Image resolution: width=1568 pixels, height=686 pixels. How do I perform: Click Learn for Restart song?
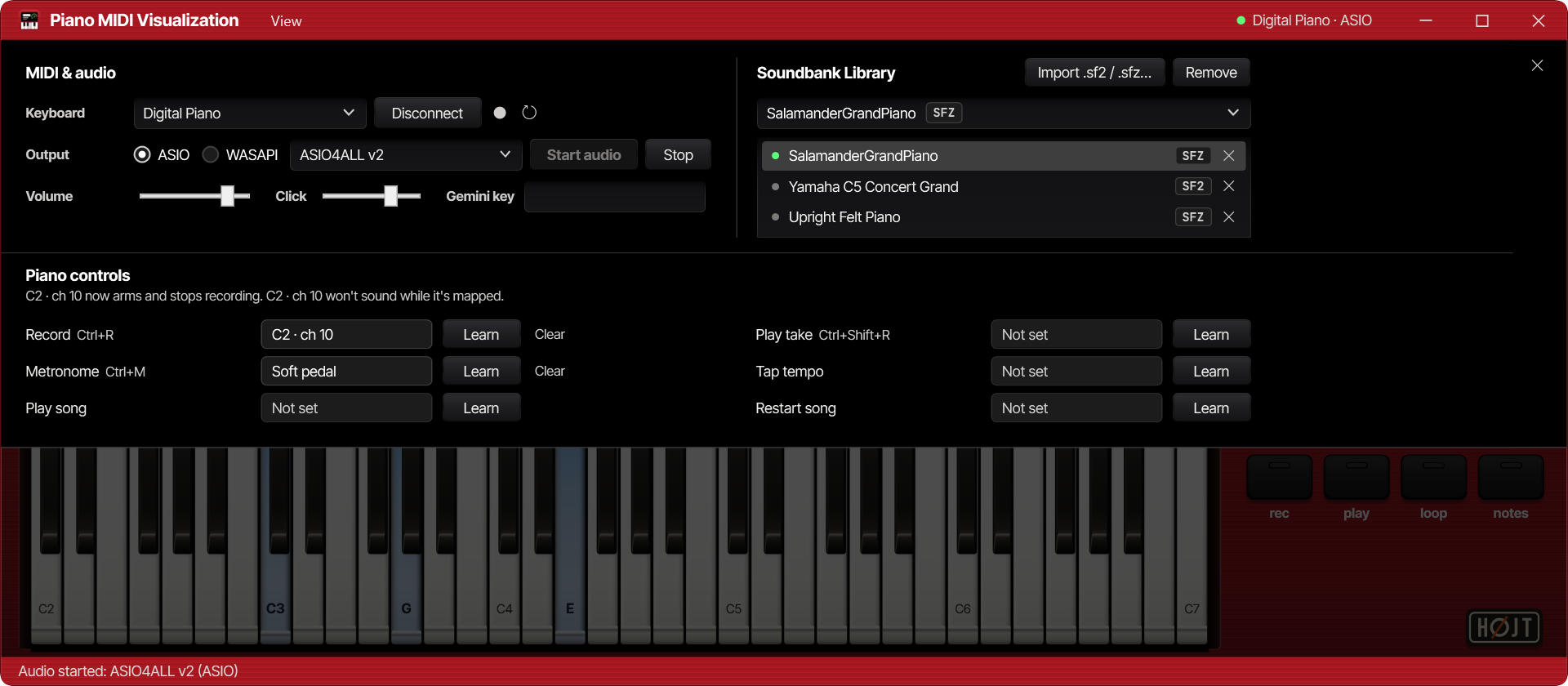1211,408
